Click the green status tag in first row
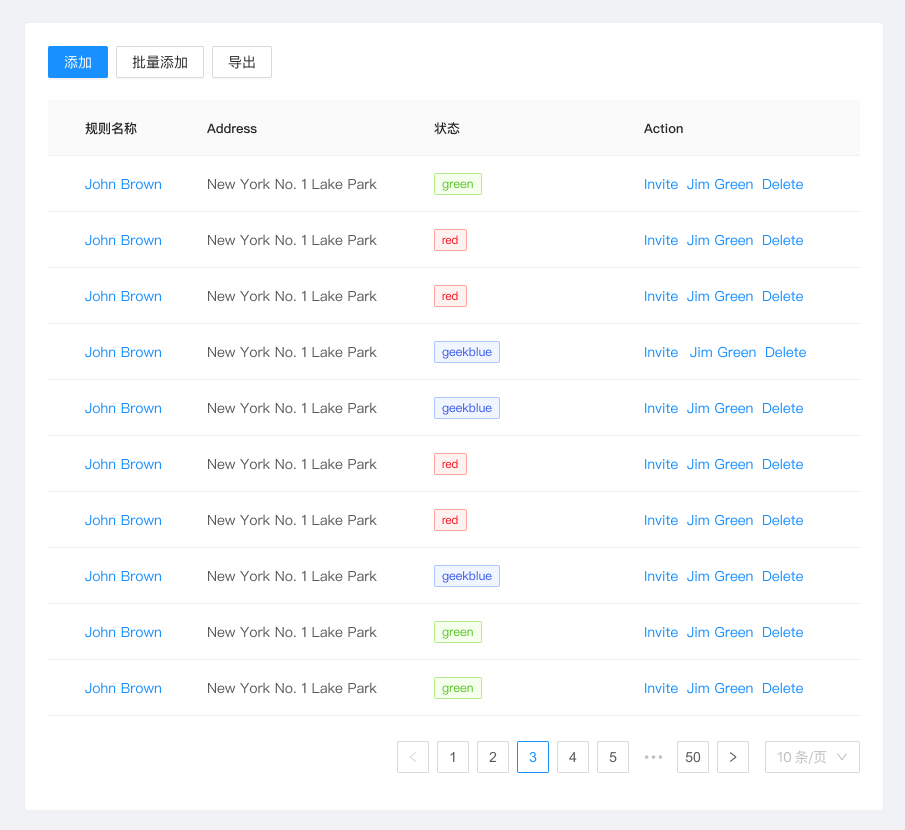The image size is (905, 830). [x=458, y=184]
